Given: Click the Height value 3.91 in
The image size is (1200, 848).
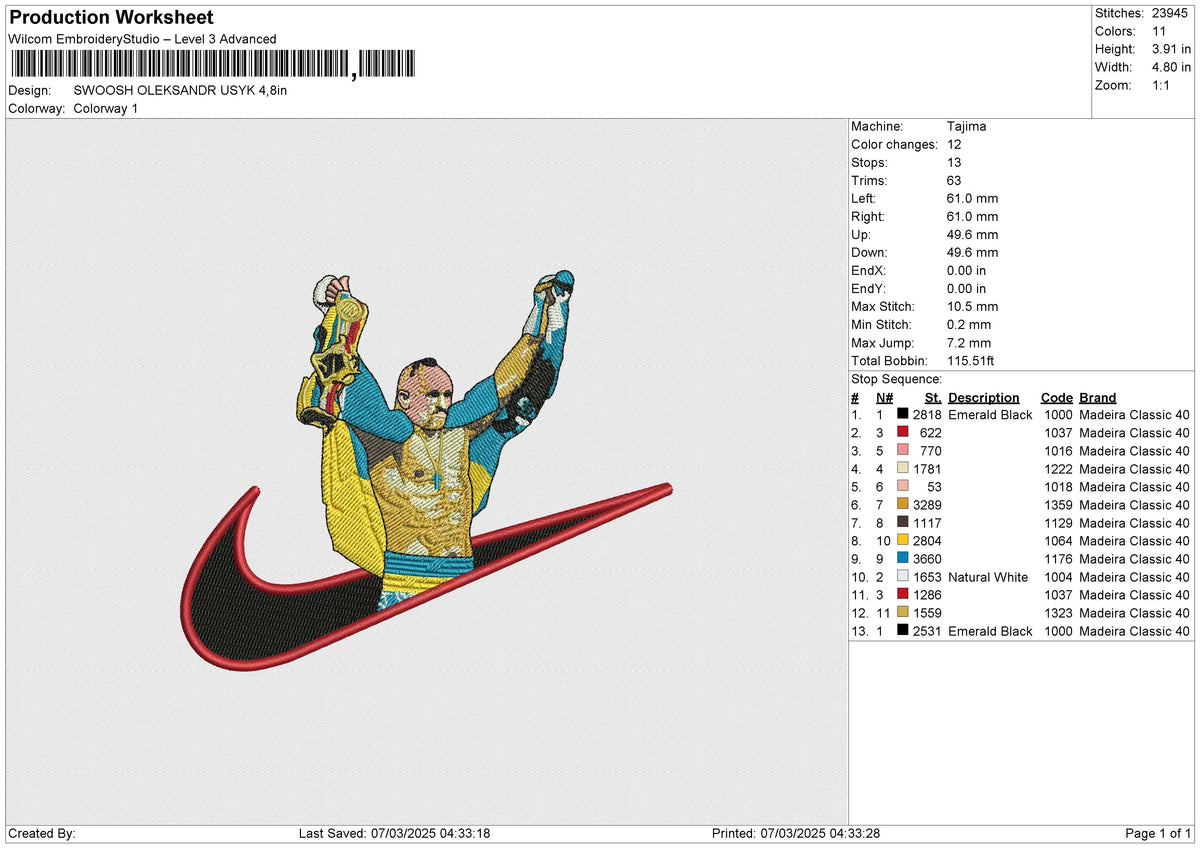Looking at the screenshot, I should (1172, 49).
